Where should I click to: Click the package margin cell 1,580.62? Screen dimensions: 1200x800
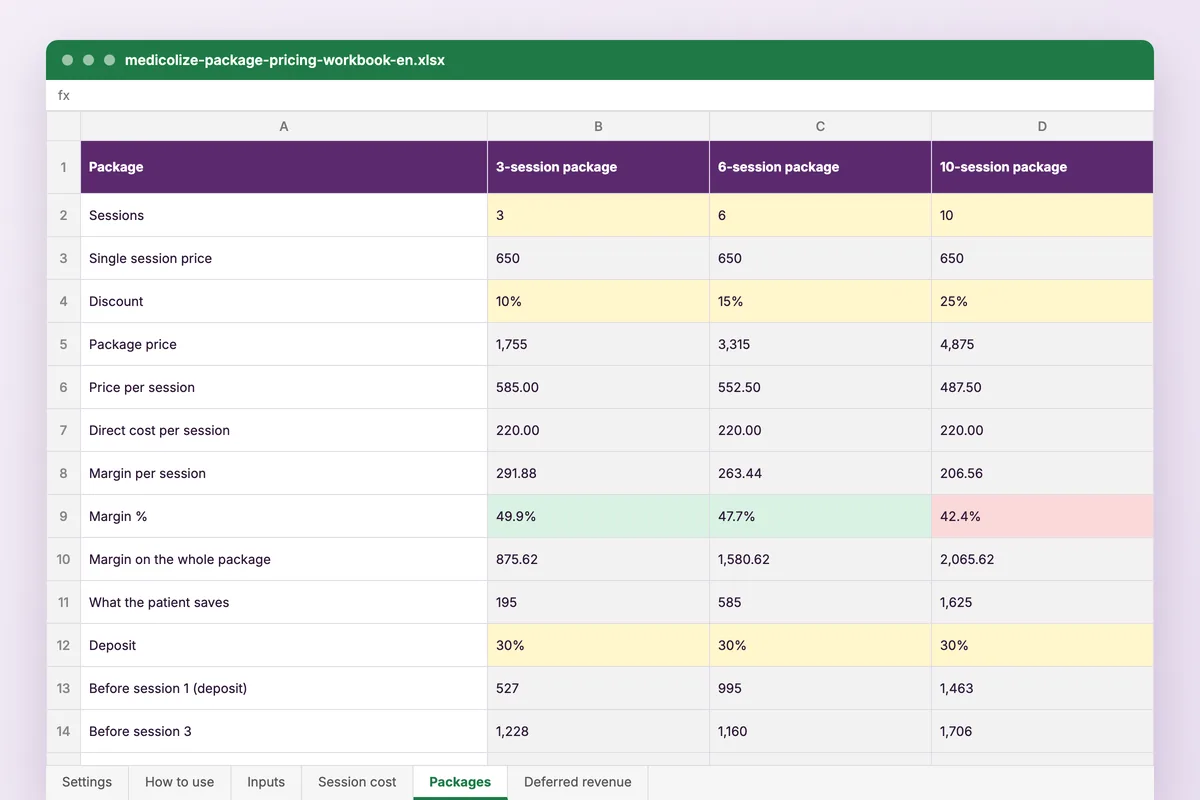pos(820,559)
